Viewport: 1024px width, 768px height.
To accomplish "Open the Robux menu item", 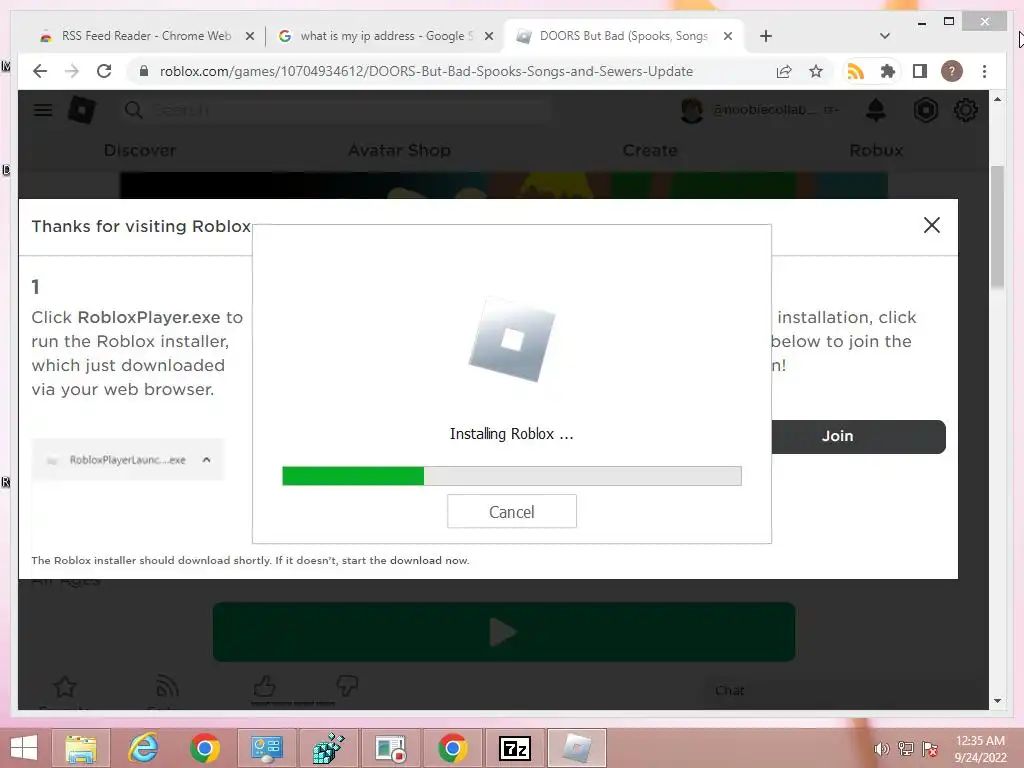I will 876,150.
